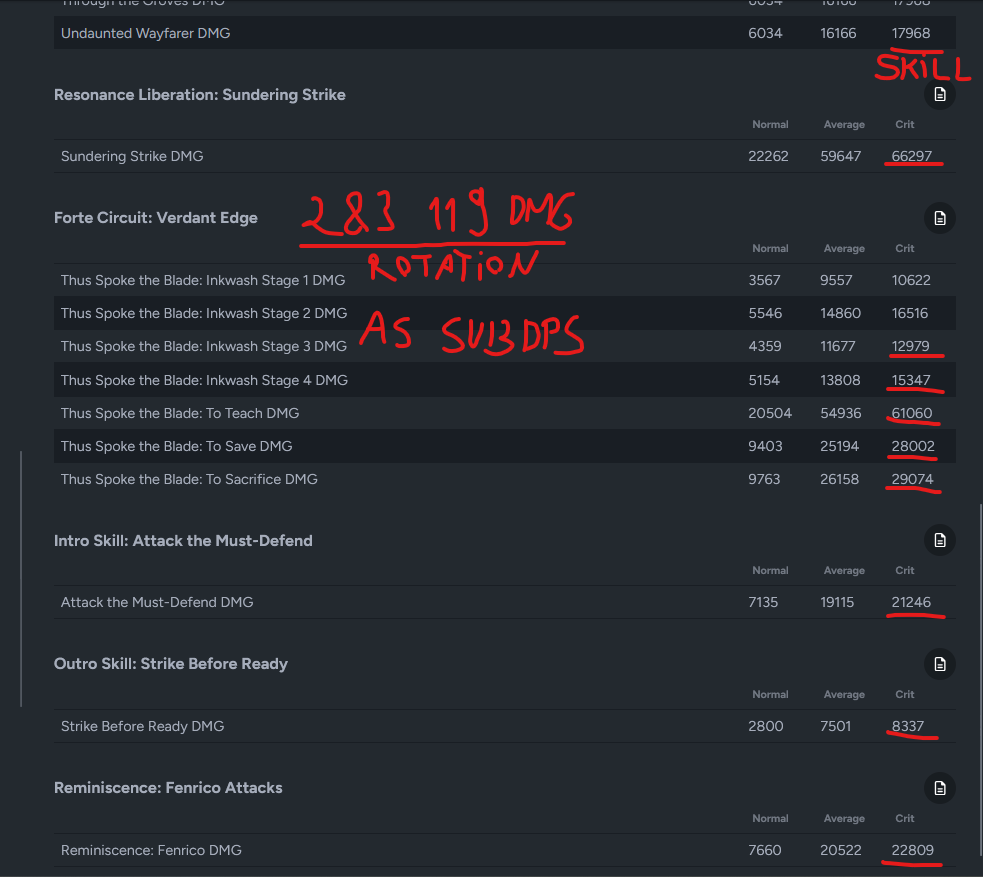Click Inkwash Stage 3 crit value 12979
The width and height of the screenshot is (983, 877).
[x=910, y=346]
